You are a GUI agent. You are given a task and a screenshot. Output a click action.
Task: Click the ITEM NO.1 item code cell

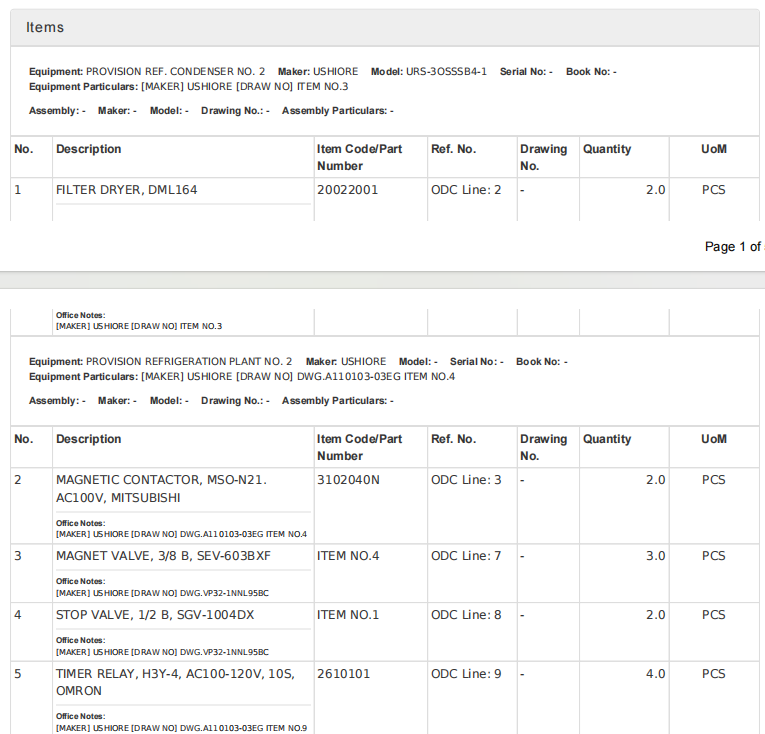[x=348, y=615]
